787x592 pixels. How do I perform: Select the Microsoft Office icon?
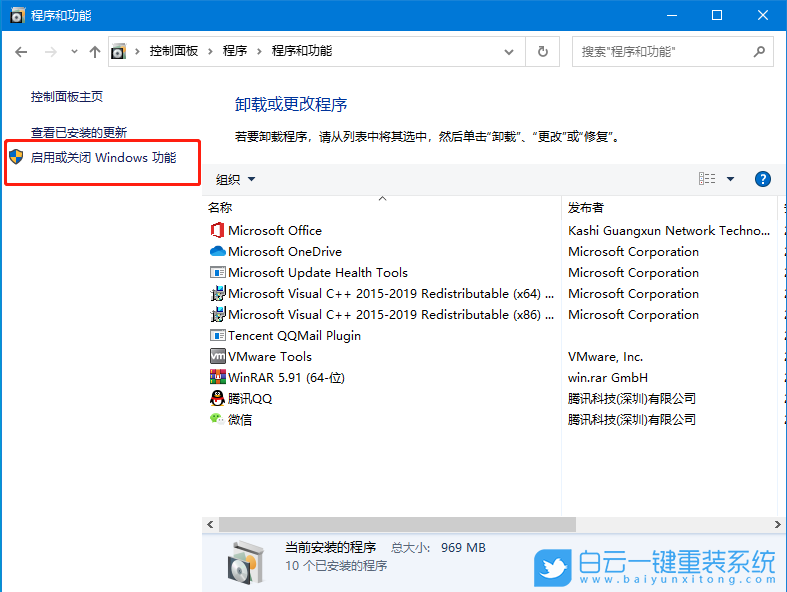[x=217, y=230]
